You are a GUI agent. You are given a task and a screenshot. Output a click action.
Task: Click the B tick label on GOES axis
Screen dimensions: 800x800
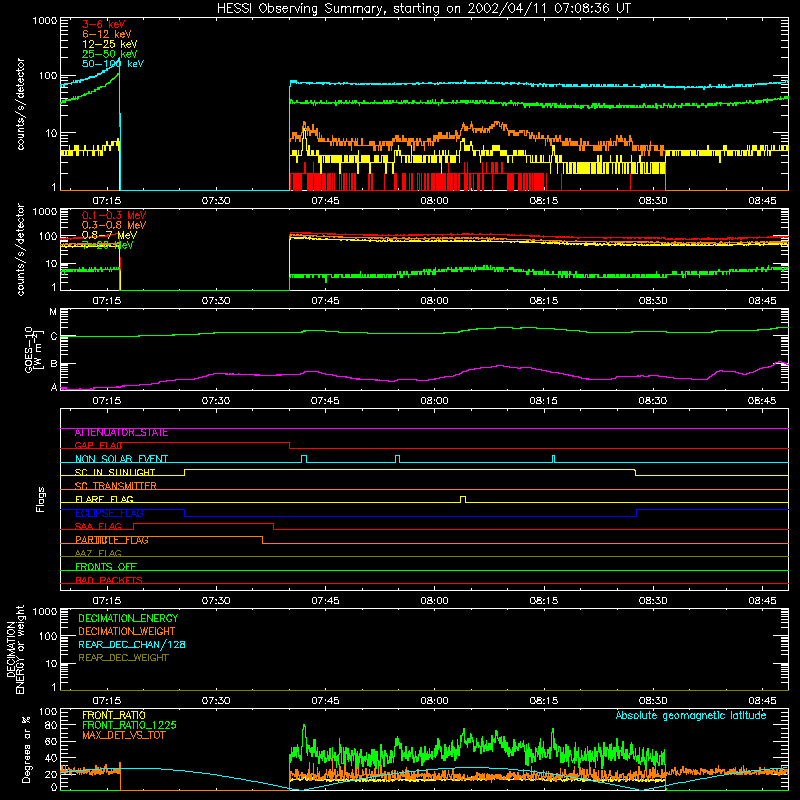pyautogui.click(x=54, y=364)
